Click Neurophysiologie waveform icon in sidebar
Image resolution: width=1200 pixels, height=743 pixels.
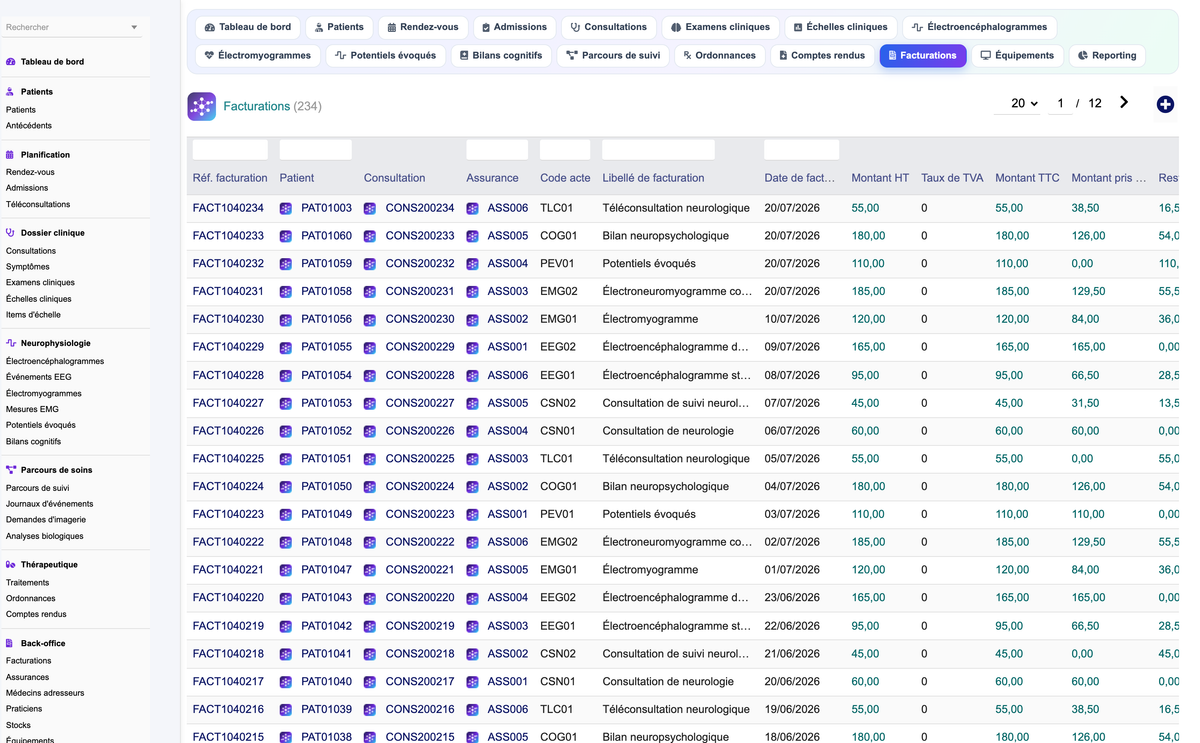coord(11,343)
